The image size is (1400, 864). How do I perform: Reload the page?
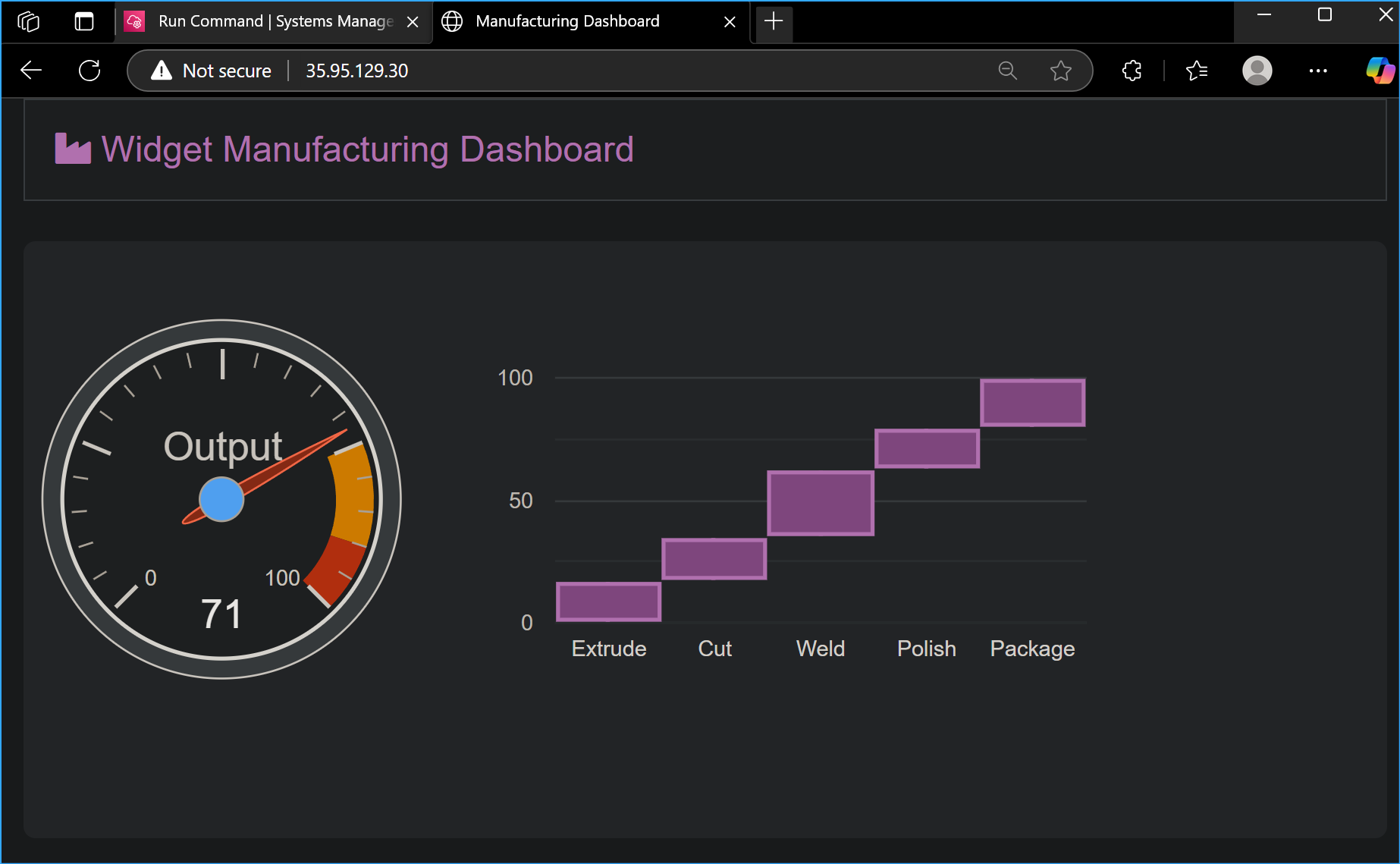[x=89, y=70]
